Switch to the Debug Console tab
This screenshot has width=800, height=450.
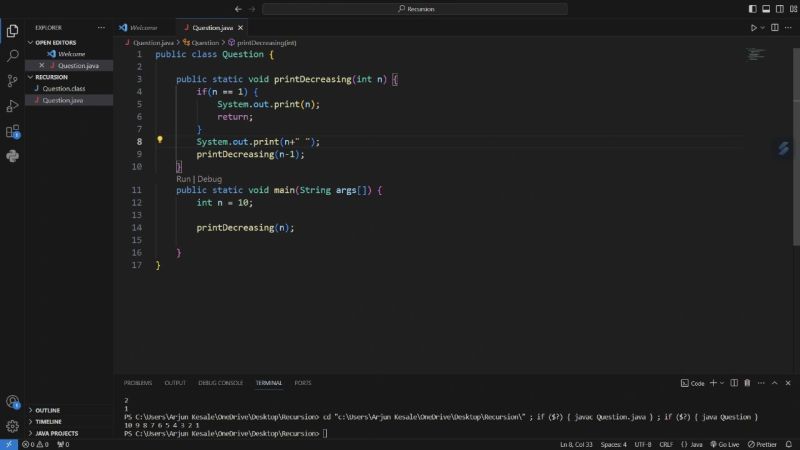[220, 383]
